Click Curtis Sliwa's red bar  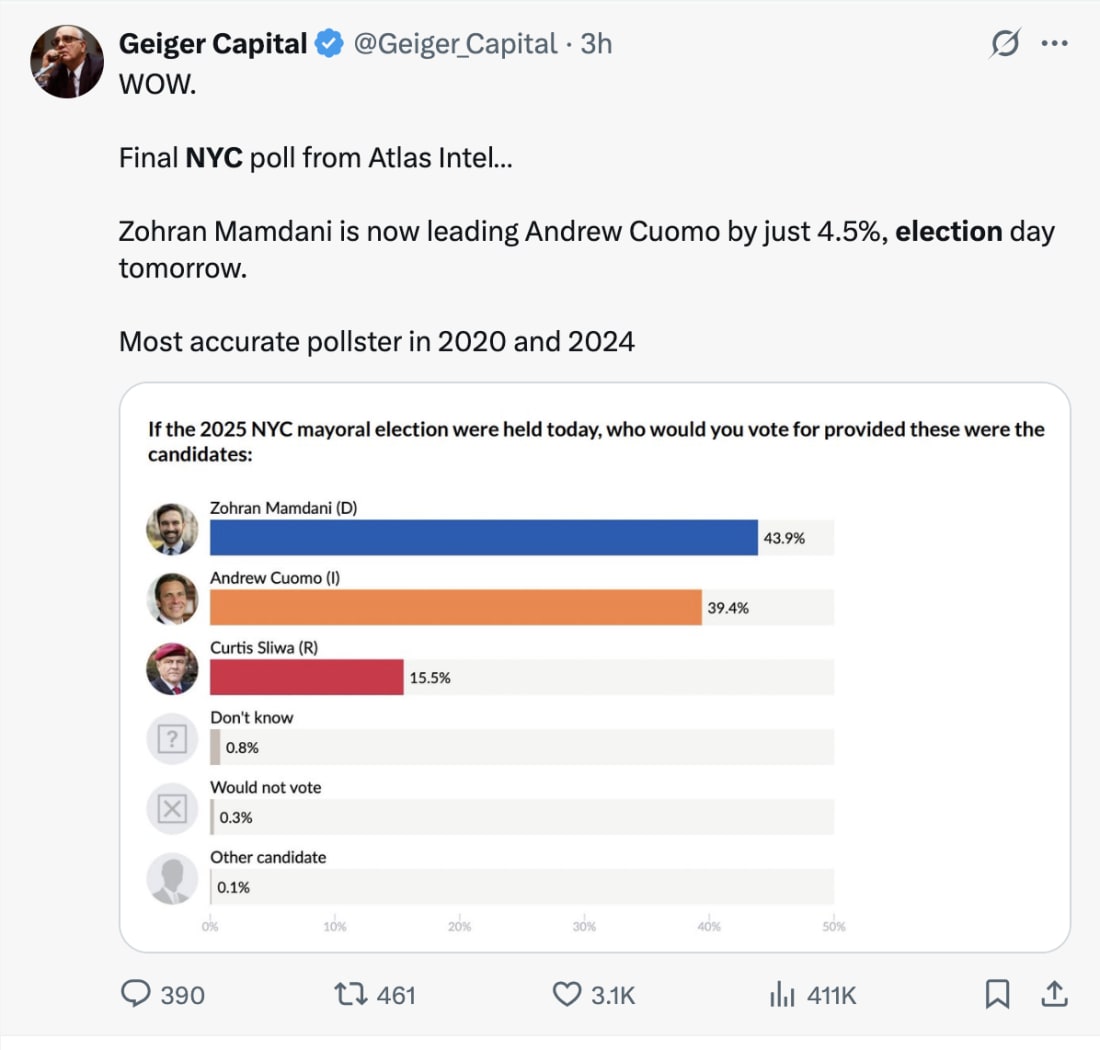pos(306,677)
